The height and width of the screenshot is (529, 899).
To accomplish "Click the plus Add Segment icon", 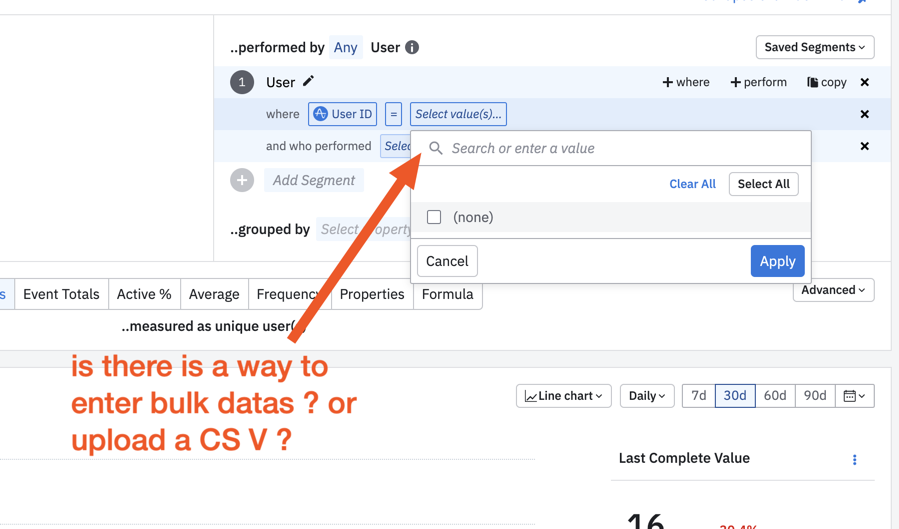I will pos(242,180).
